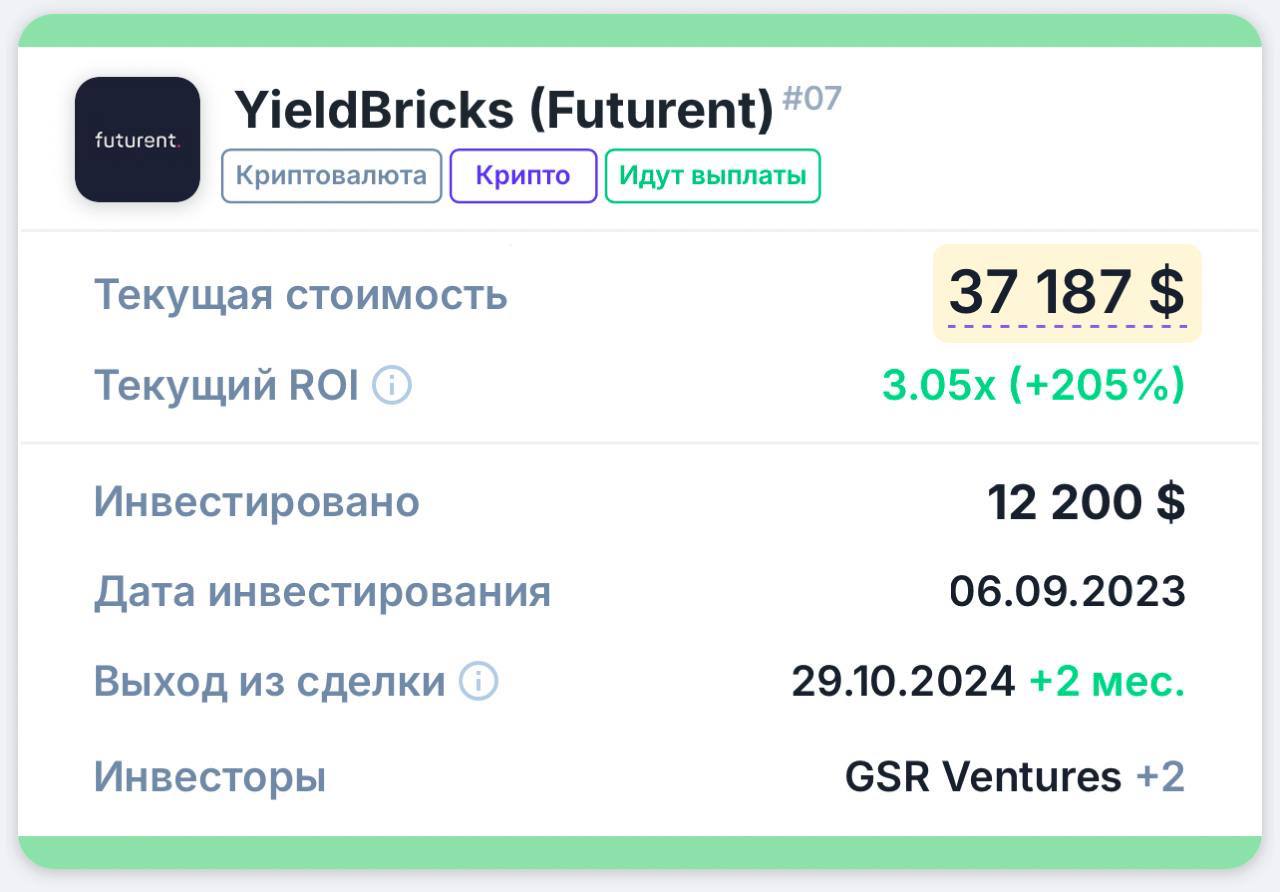Click the Текущая стоимость label
Screen dimensions: 1280x892
point(300,295)
